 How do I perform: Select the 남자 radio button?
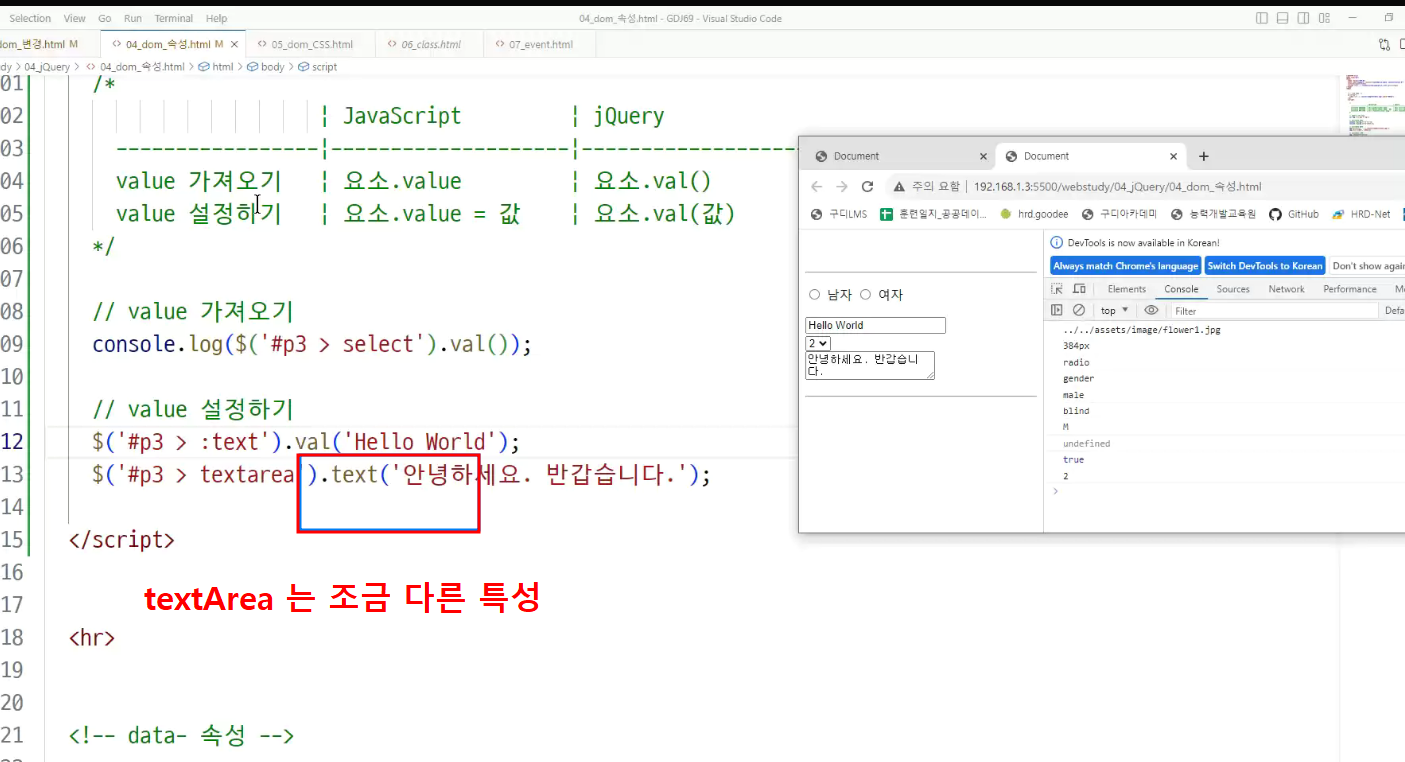(x=814, y=295)
